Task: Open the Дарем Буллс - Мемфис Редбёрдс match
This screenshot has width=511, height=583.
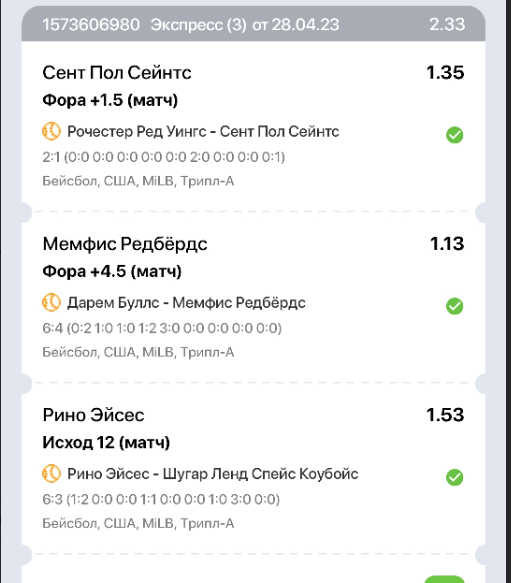Action: click(x=186, y=303)
